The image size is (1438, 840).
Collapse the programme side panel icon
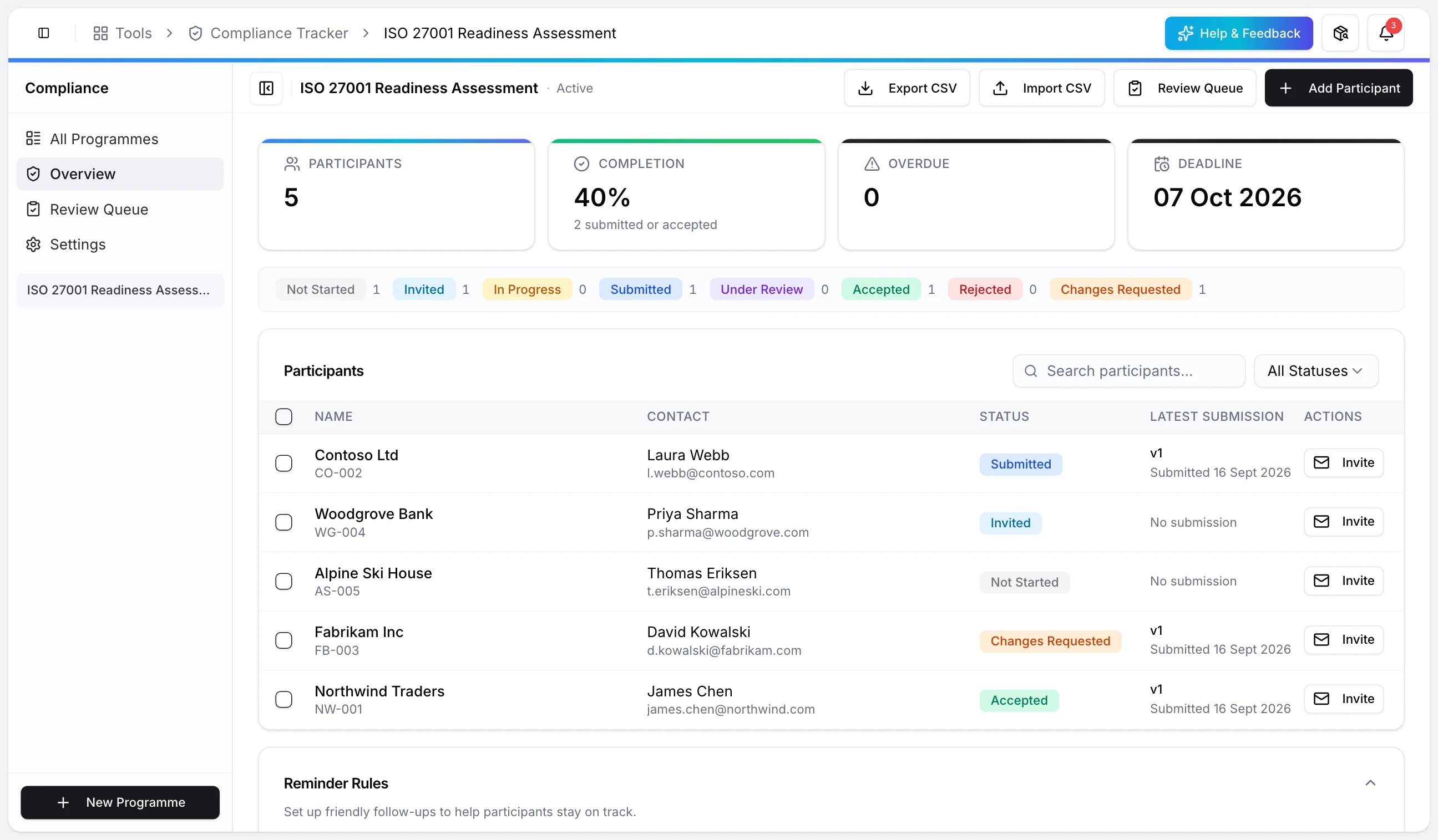[266, 88]
